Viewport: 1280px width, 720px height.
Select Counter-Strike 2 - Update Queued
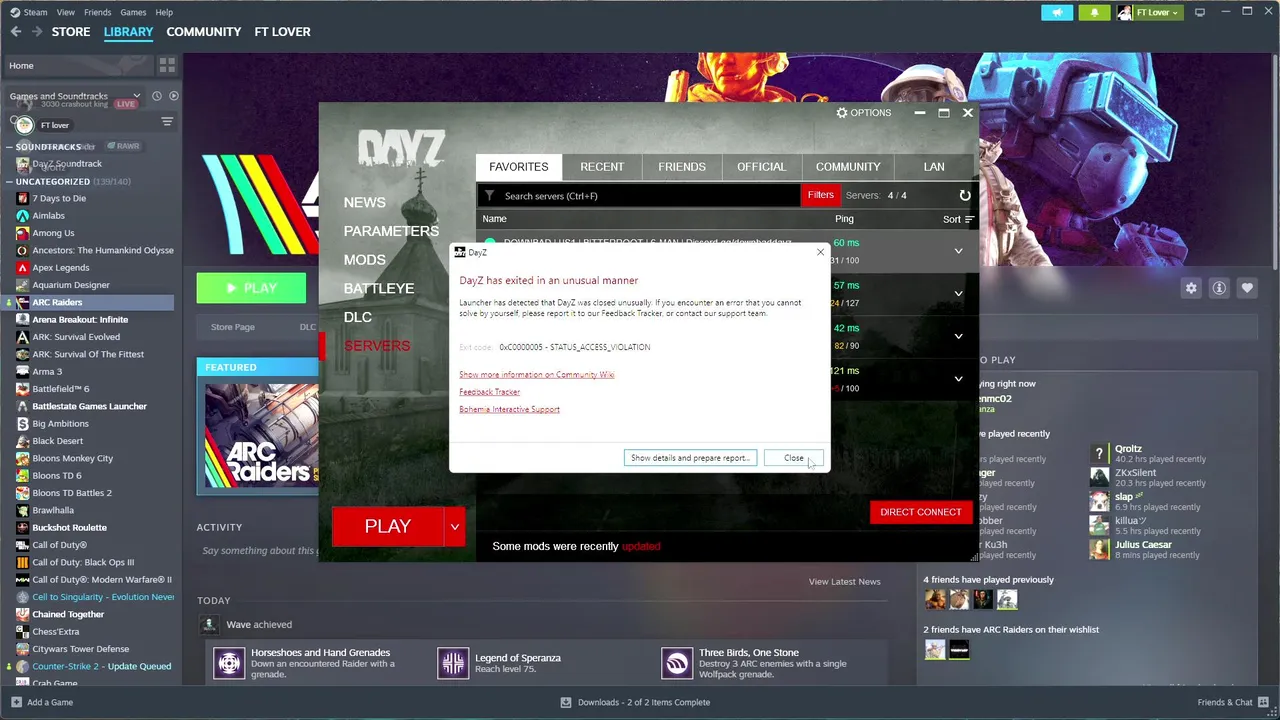(101, 666)
